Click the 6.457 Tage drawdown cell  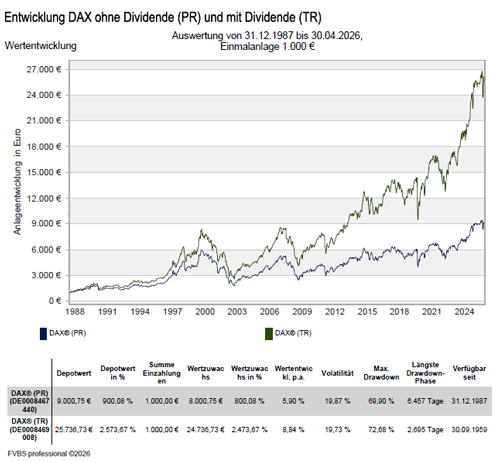tap(425, 401)
